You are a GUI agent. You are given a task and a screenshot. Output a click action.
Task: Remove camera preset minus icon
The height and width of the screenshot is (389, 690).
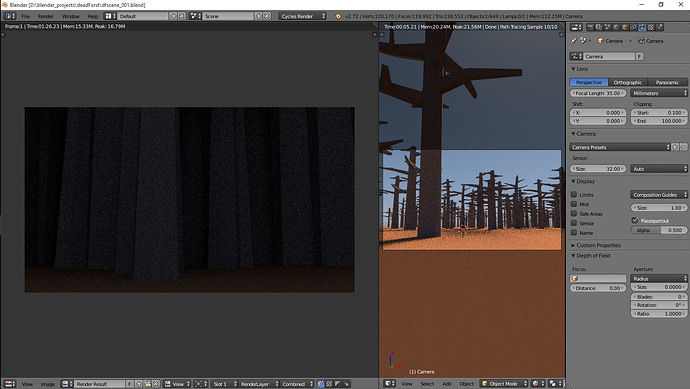click(683, 147)
